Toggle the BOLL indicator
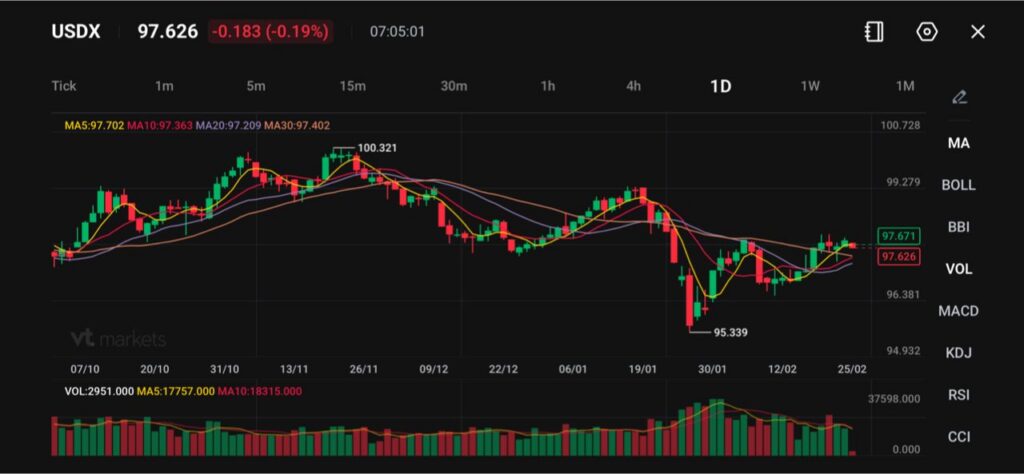 (958, 185)
